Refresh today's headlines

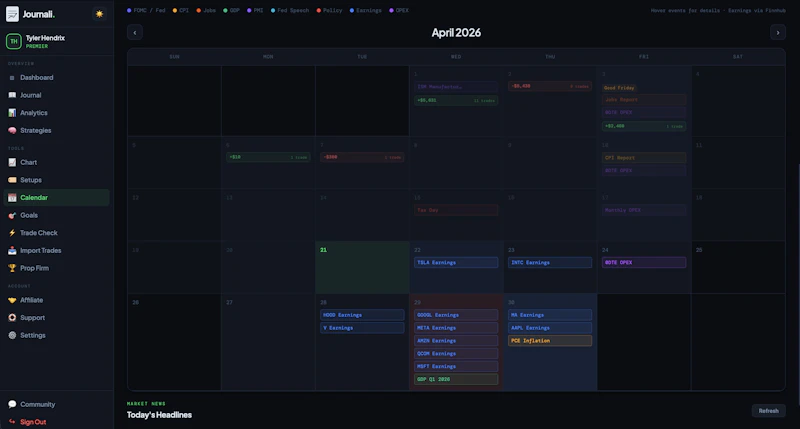click(768, 411)
